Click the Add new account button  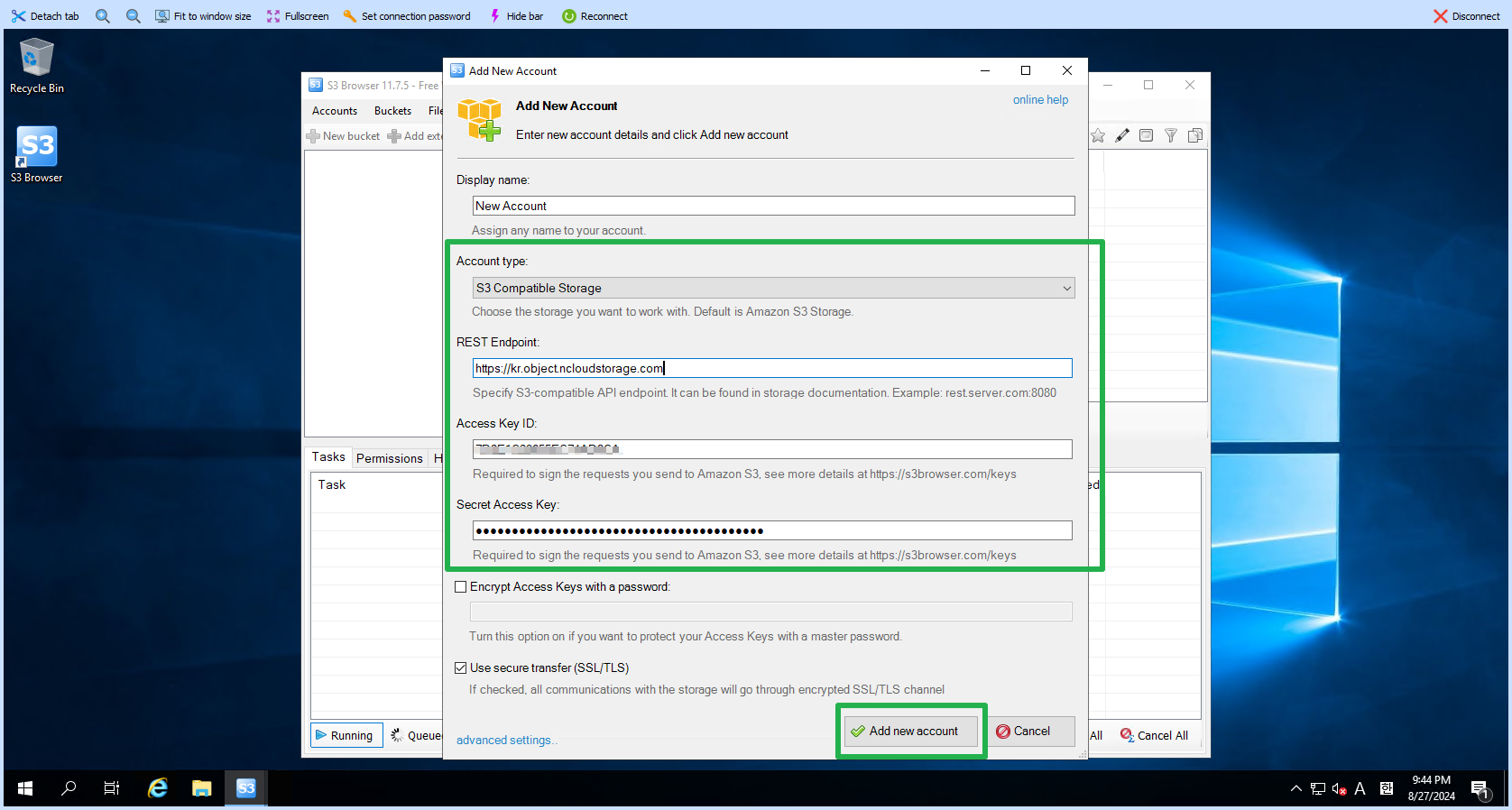[x=911, y=731]
